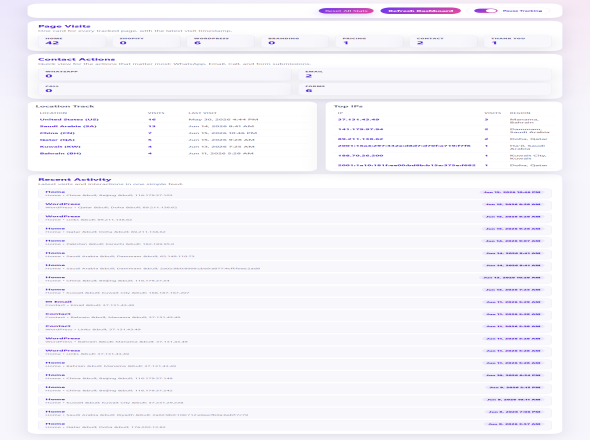Select the Kuwait (KW) location entry

173,146
